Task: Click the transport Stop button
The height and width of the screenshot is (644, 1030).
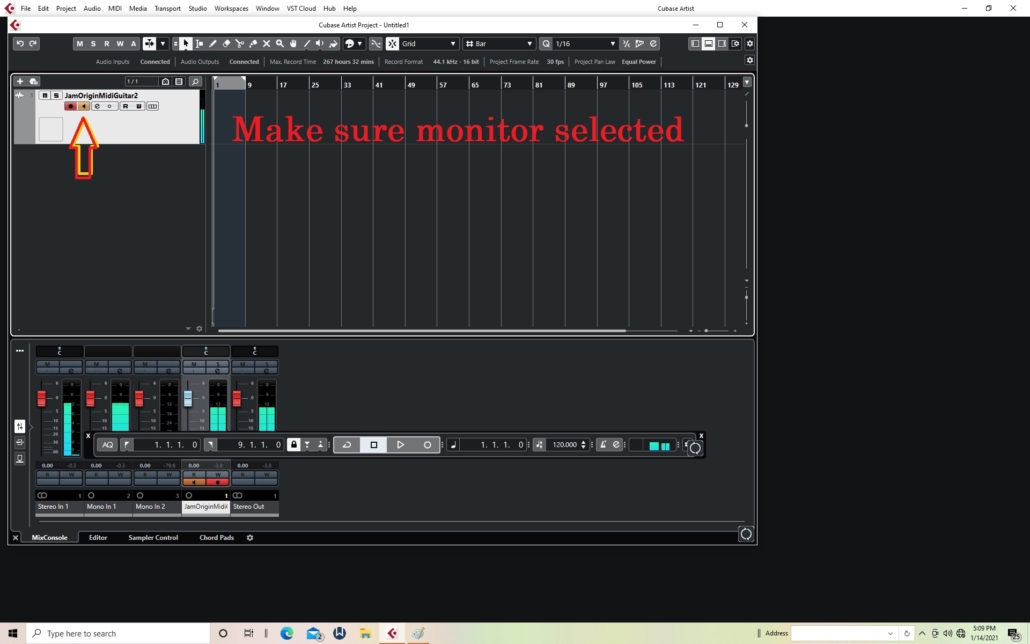Action: pos(374,445)
